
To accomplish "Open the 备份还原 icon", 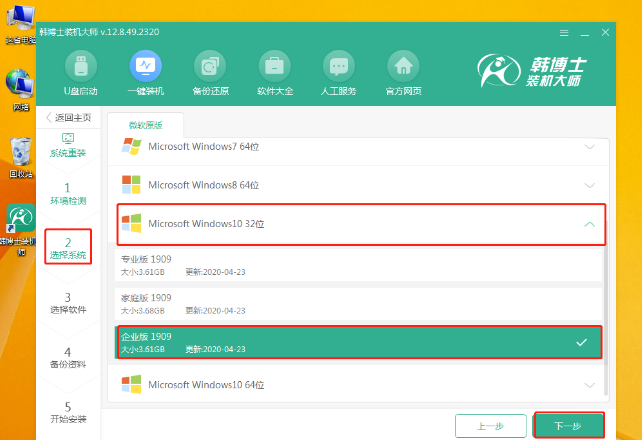I will (210, 66).
